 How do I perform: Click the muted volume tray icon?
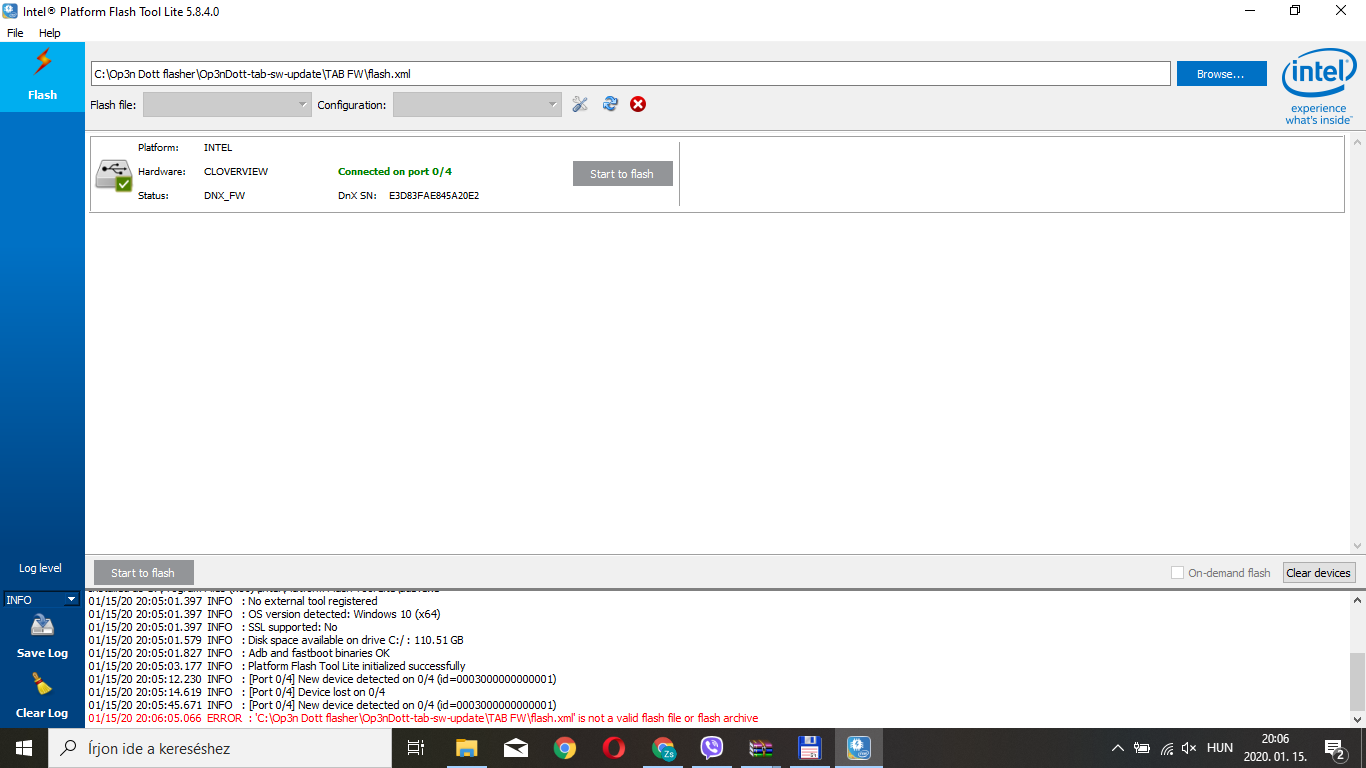click(1189, 748)
